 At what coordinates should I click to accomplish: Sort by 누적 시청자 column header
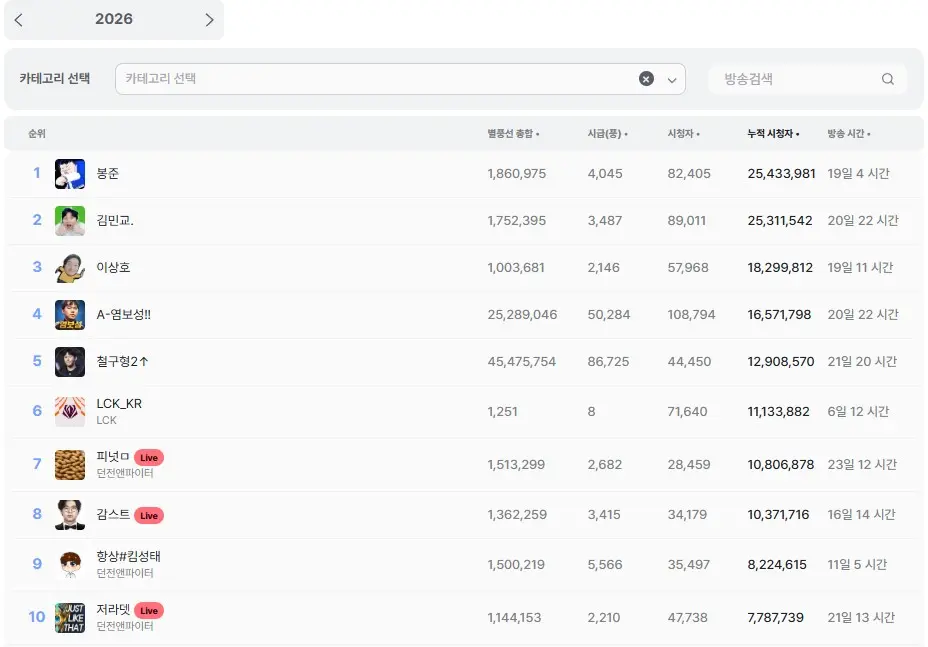[773, 134]
